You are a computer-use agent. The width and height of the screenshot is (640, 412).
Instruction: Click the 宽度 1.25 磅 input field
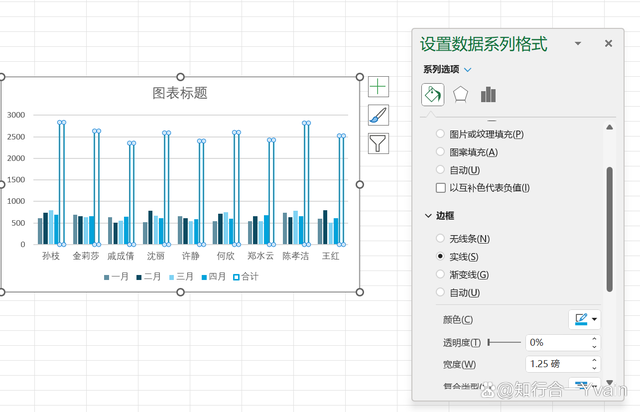pos(557,364)
